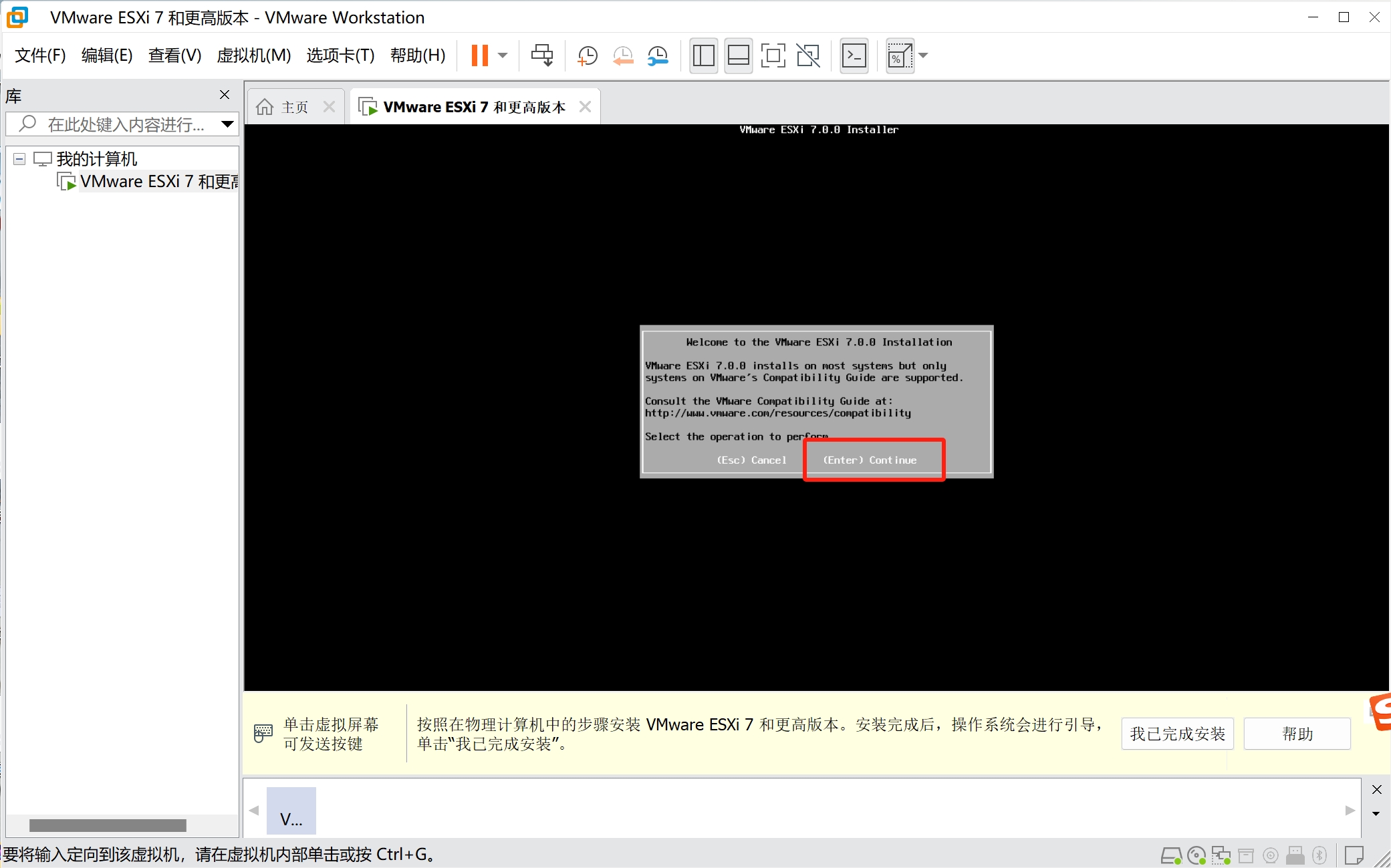
Task: Select VMware ESXi 7 VM in library
Action: (x=157, y=182)
